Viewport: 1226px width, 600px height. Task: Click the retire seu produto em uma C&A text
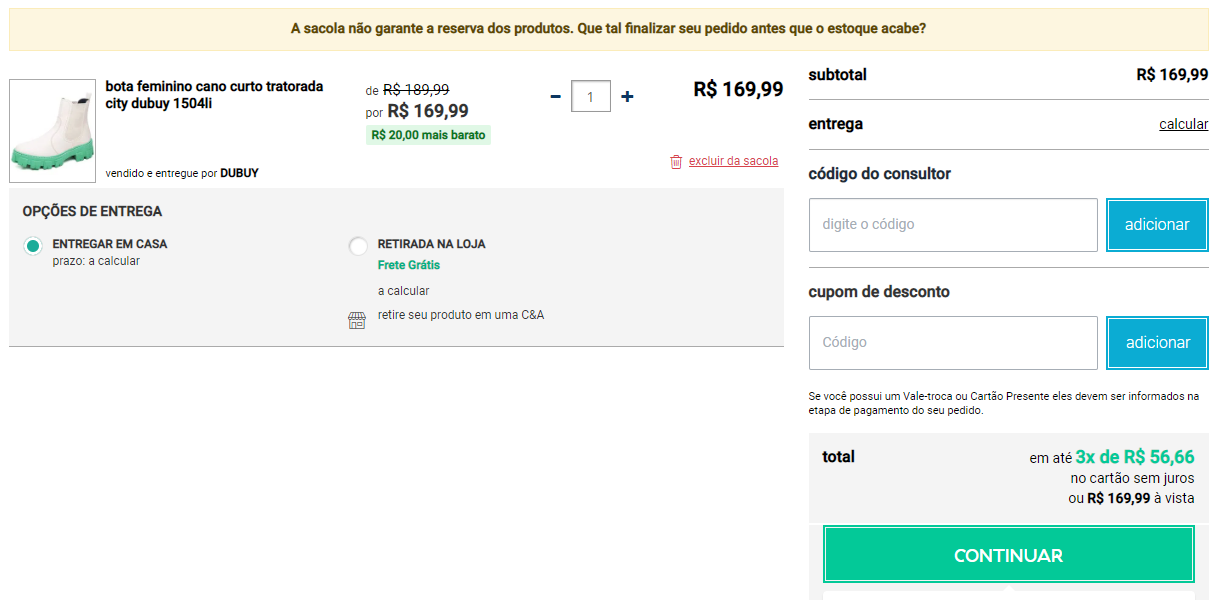pos(461,315)
